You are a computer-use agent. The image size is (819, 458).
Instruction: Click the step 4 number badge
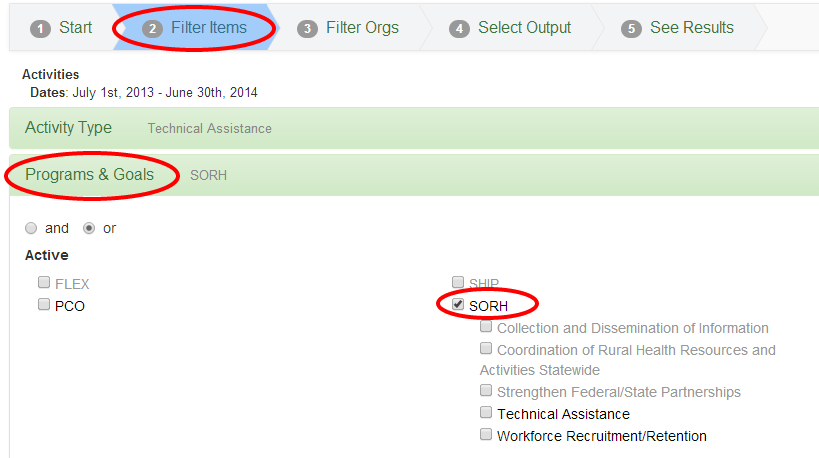click(459, 29)
